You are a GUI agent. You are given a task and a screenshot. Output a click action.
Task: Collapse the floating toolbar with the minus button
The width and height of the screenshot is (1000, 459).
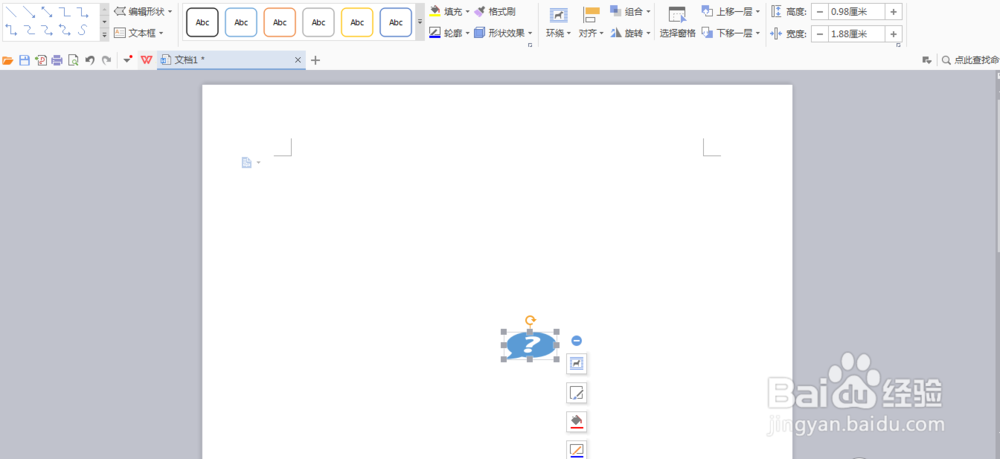click(x=577, y=341)
